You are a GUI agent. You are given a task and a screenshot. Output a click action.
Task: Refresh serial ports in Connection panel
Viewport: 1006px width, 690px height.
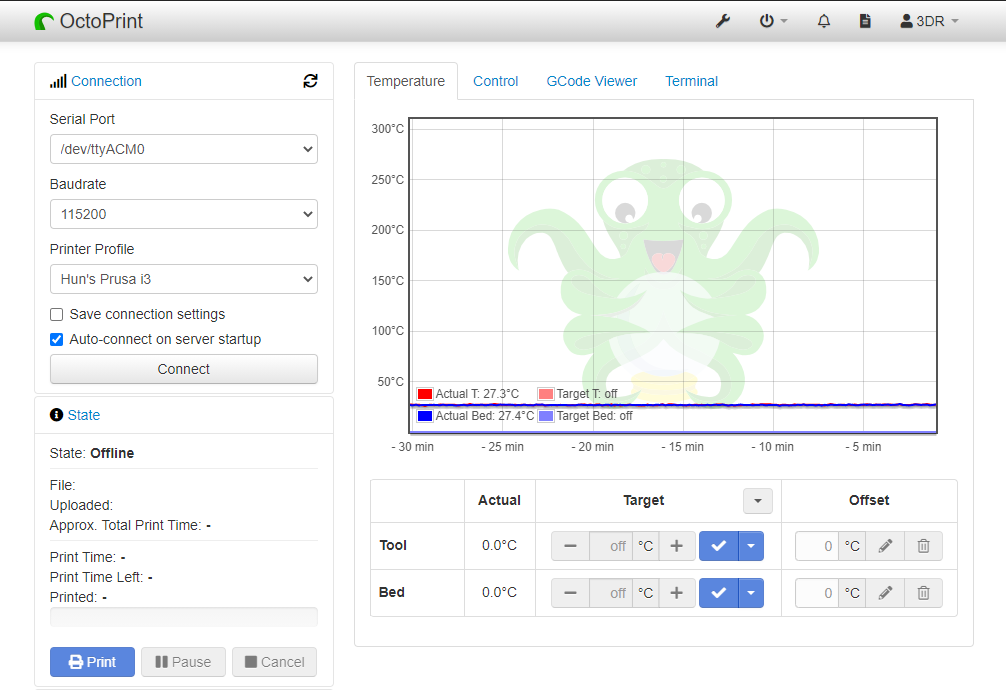coord(311,81)
